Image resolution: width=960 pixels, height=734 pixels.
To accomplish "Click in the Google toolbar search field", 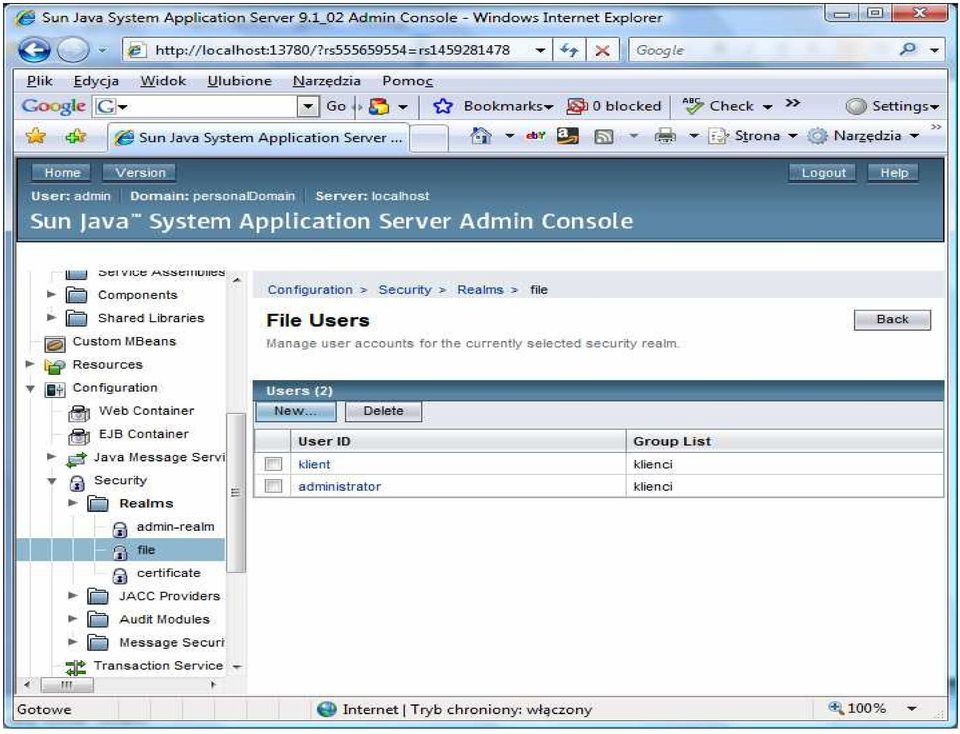I will 206,106.
